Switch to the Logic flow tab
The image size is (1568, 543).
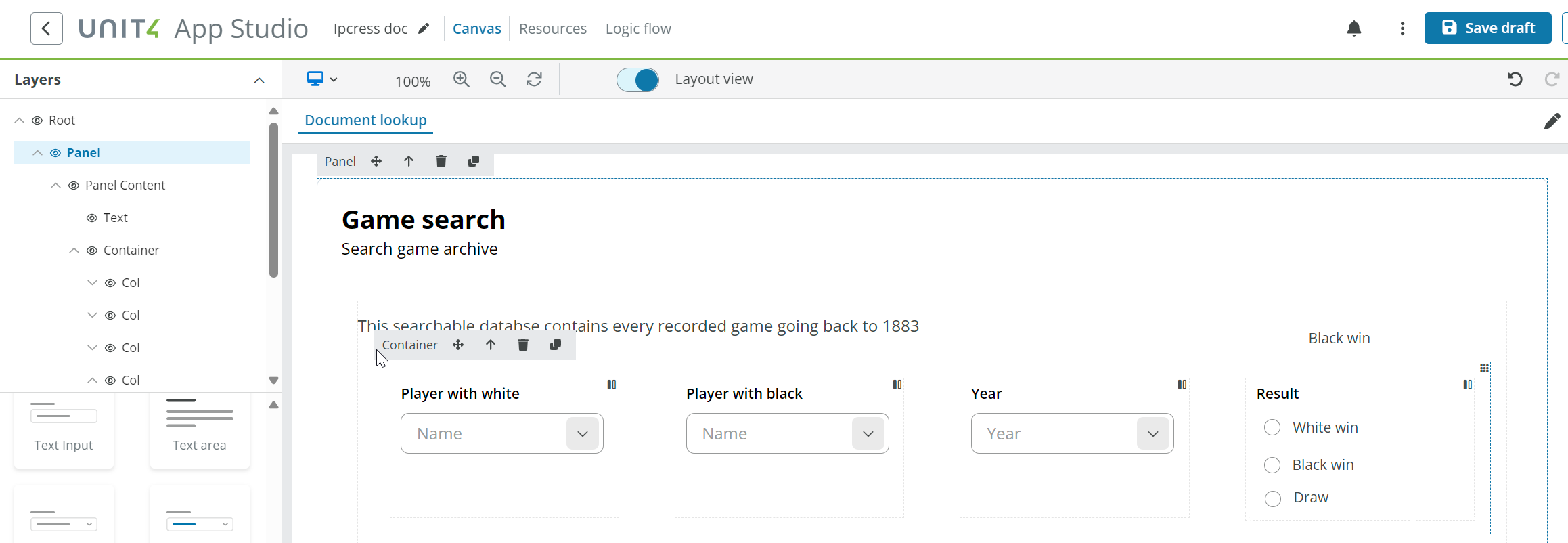[x=638, y=28]
